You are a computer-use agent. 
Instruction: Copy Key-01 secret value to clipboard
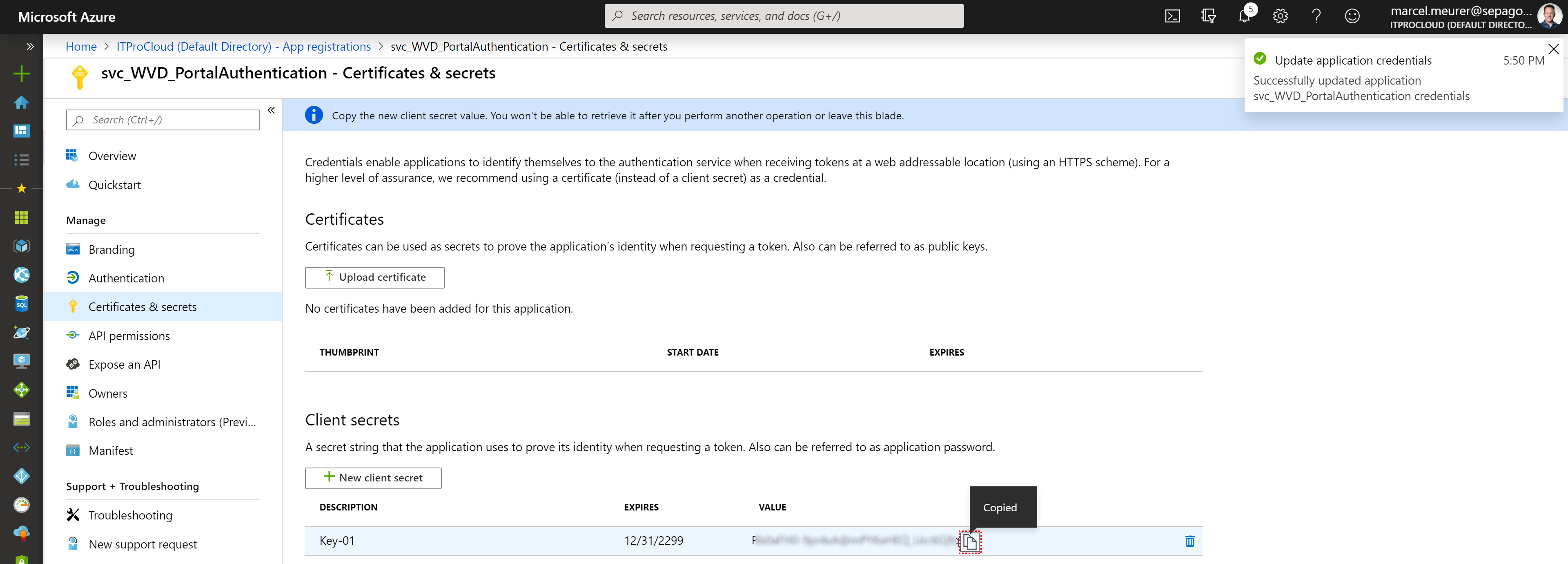click(x=970, y=542)
